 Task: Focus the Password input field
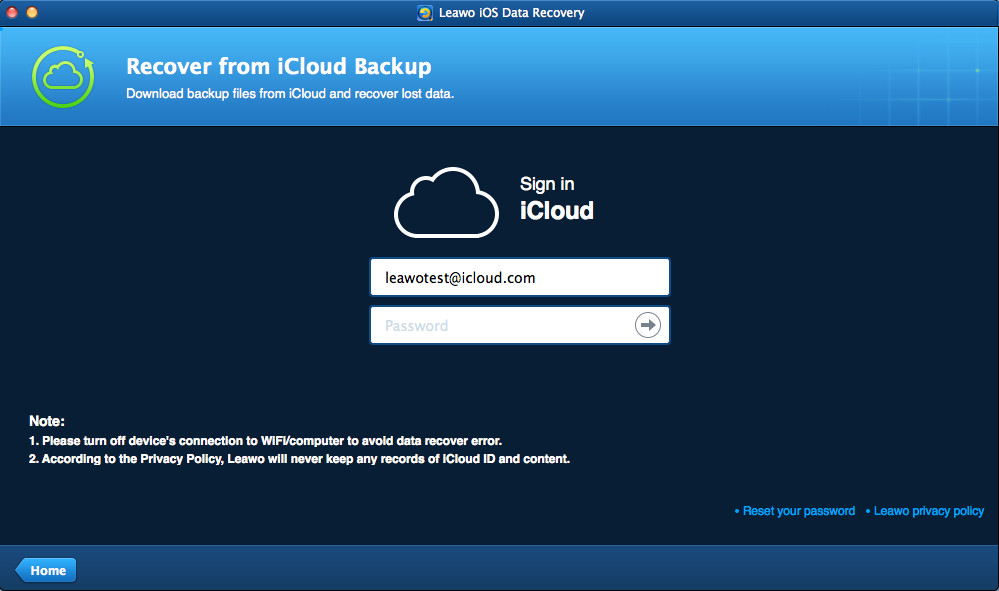coord(500,325)
